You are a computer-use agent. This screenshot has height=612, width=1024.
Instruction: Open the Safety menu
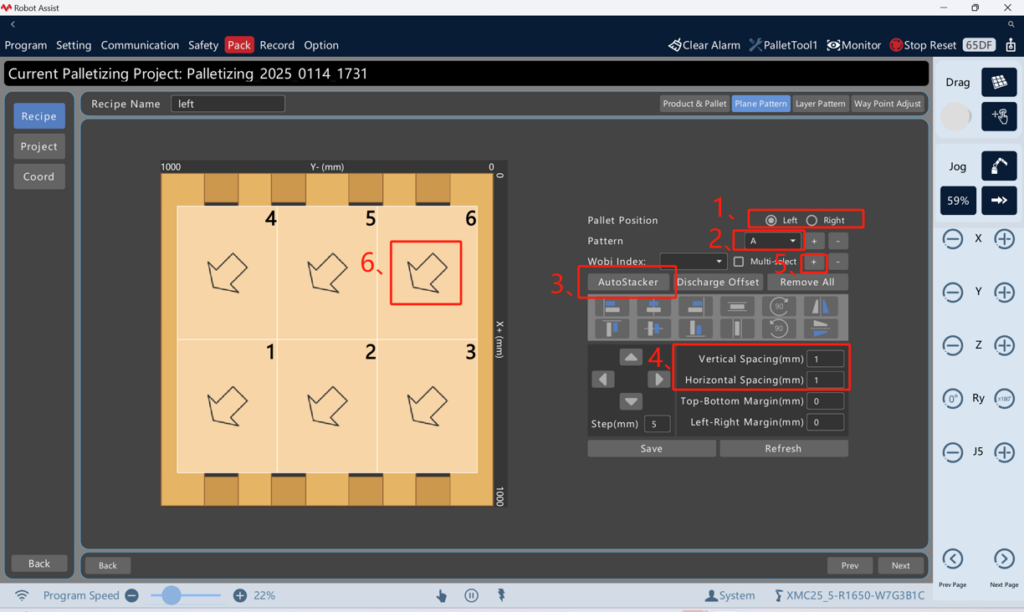(x=203, y=45)
